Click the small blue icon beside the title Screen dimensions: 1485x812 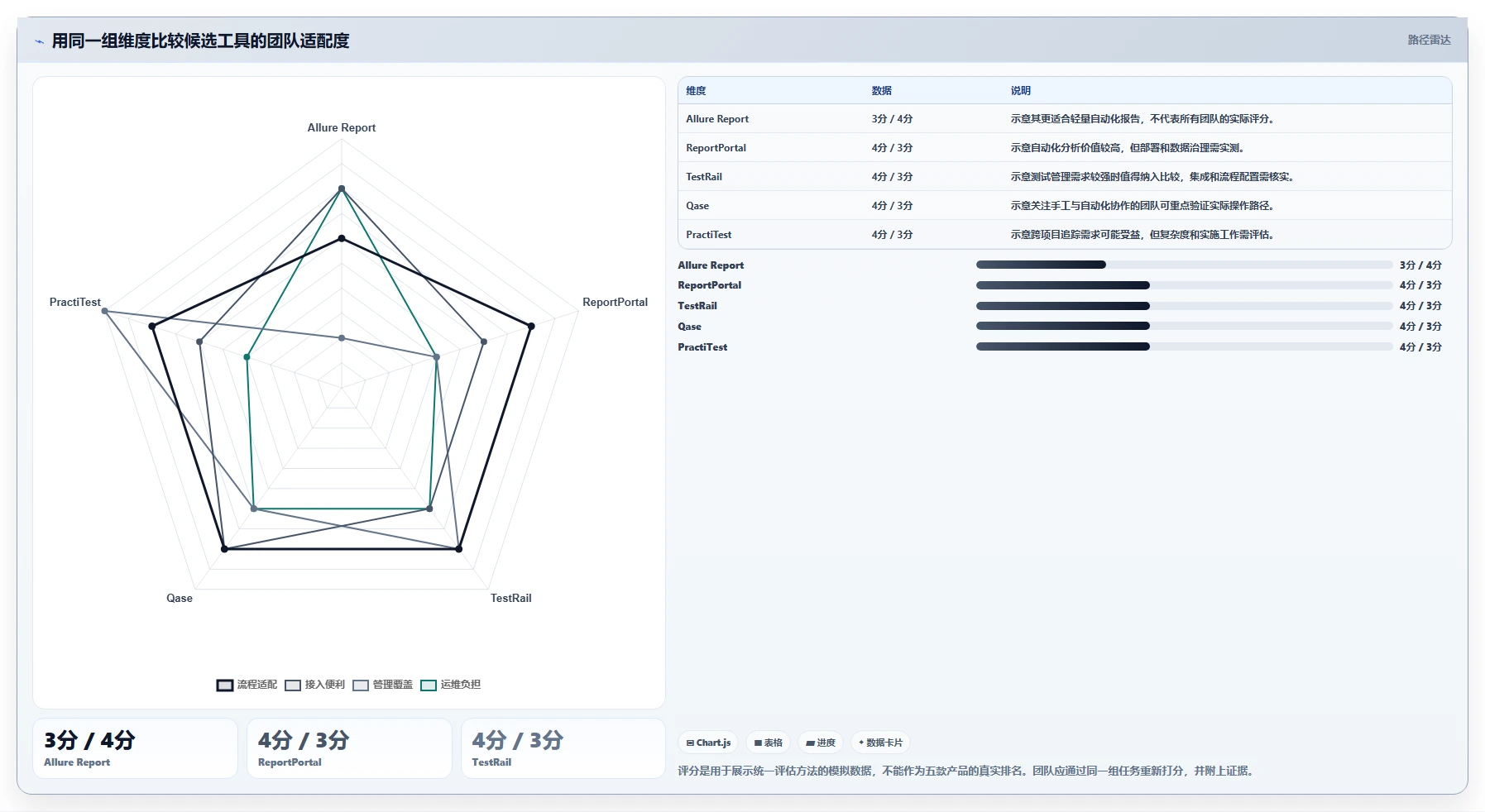pos(39,41)
